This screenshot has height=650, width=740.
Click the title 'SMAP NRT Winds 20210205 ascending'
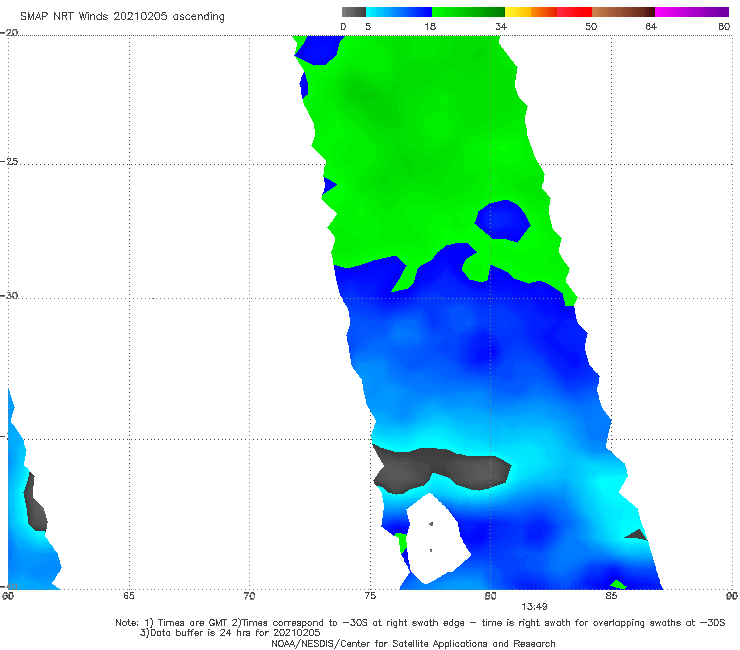click(x=122, y=16)
